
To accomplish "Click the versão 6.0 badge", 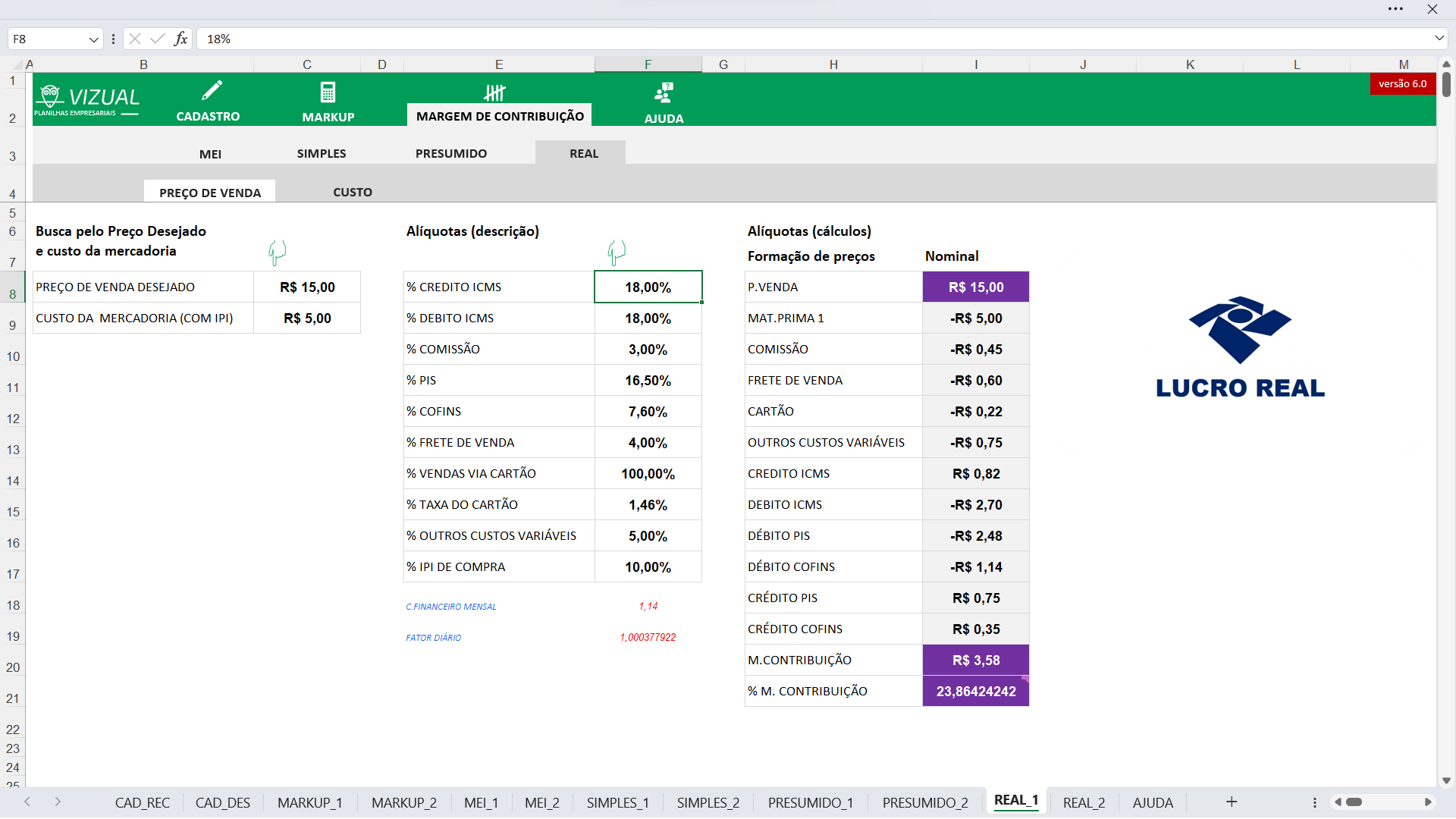I will pos(1401,83).
